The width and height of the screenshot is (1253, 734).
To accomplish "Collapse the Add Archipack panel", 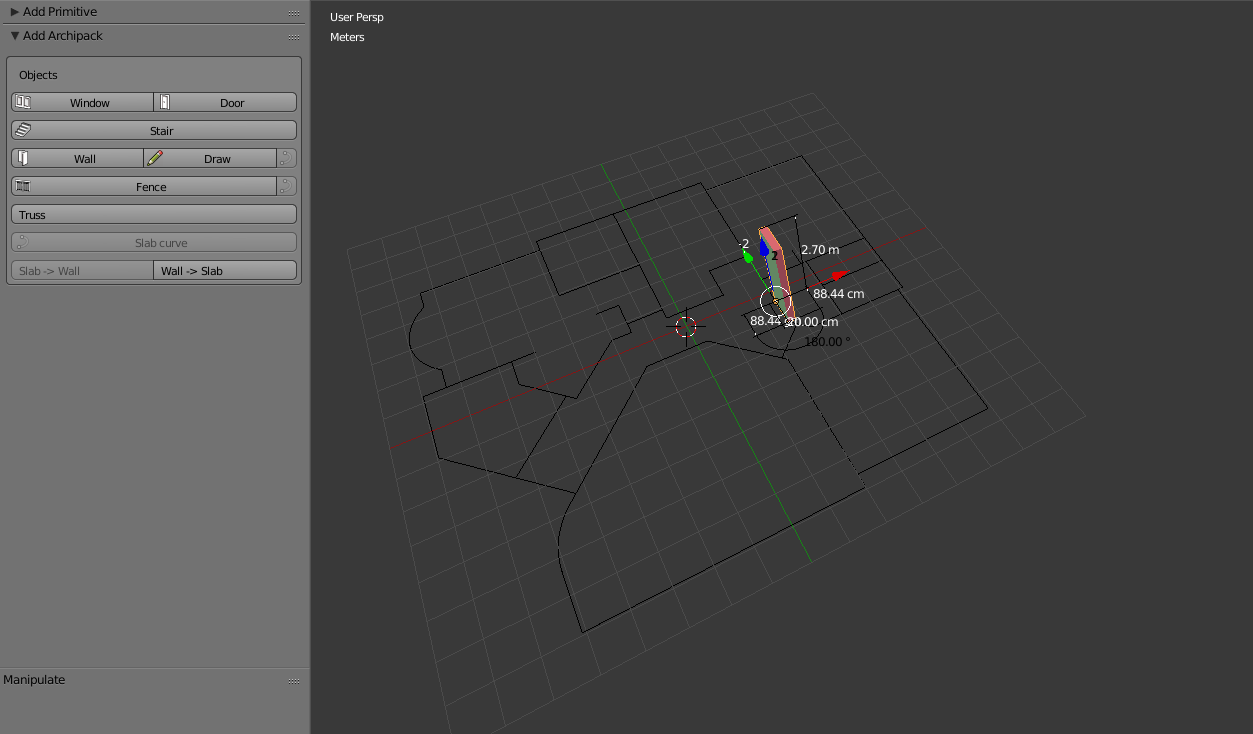I will coord(15,36).
